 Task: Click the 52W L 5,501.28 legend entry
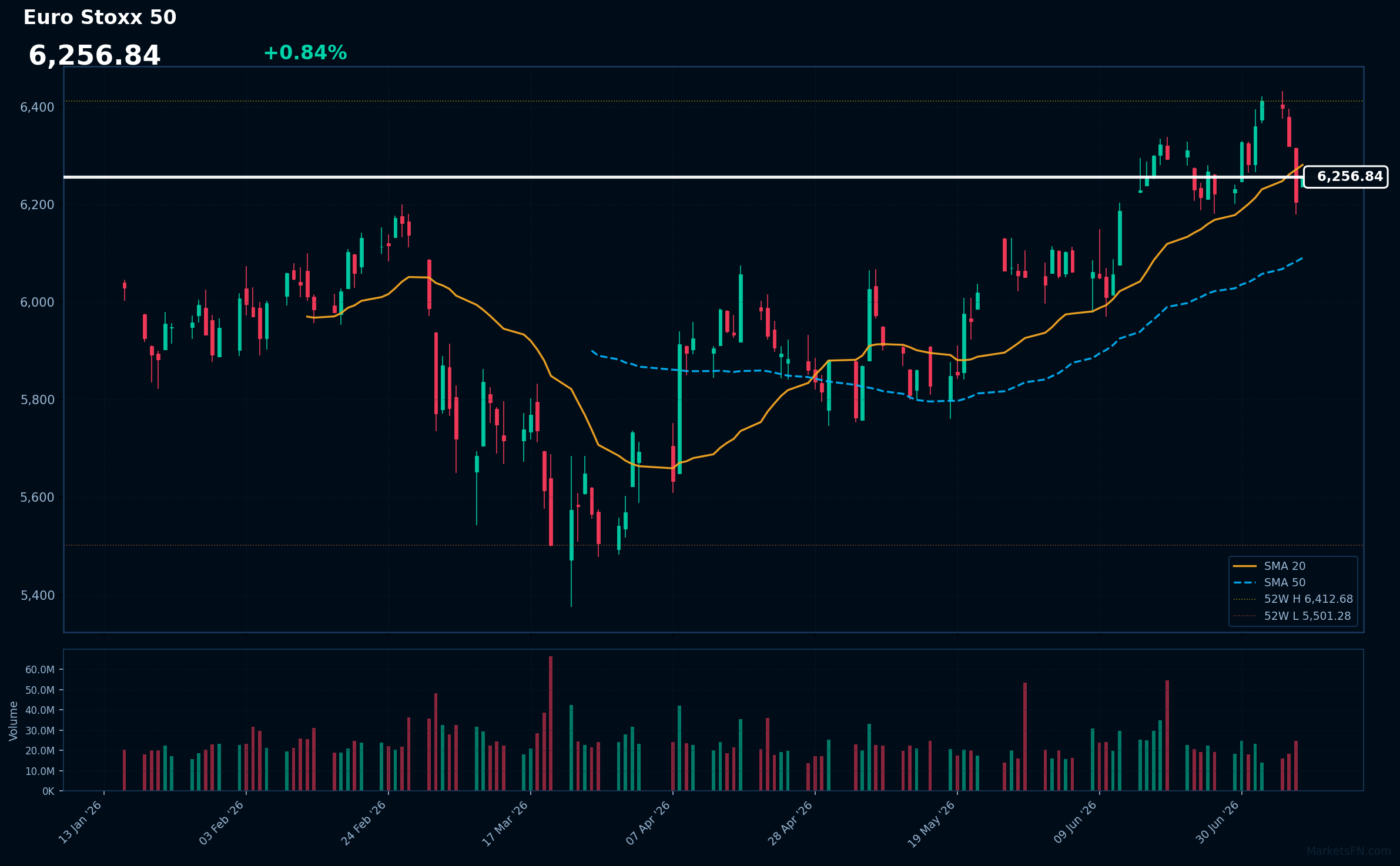click(1292, 616)
